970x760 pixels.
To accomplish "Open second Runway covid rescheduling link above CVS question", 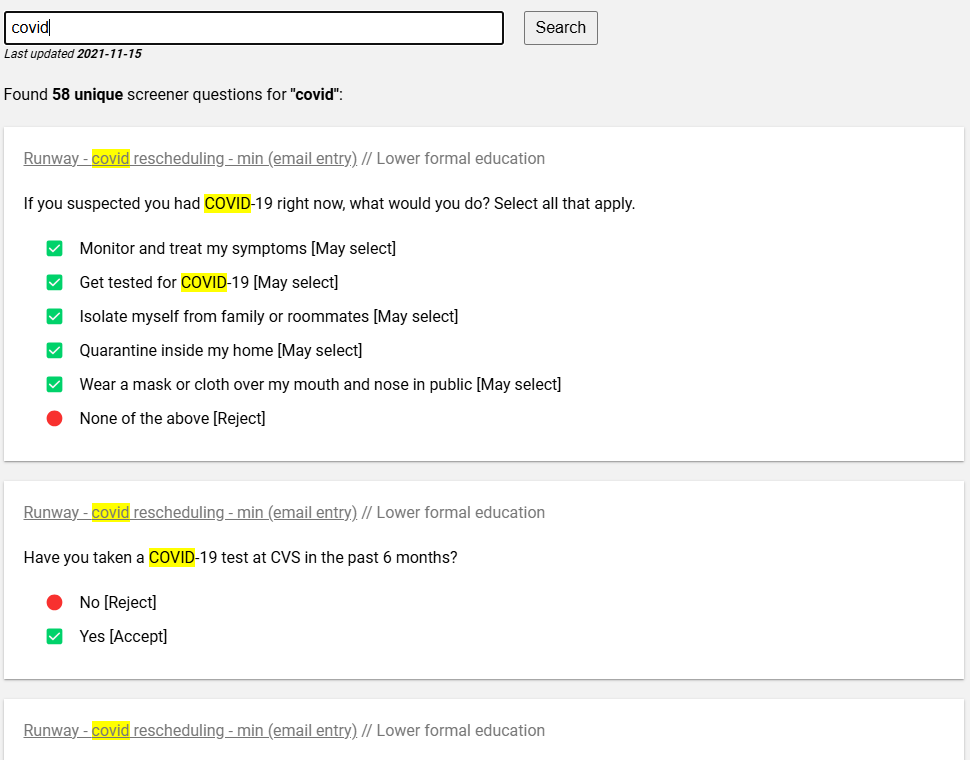I will pos(190,513).
